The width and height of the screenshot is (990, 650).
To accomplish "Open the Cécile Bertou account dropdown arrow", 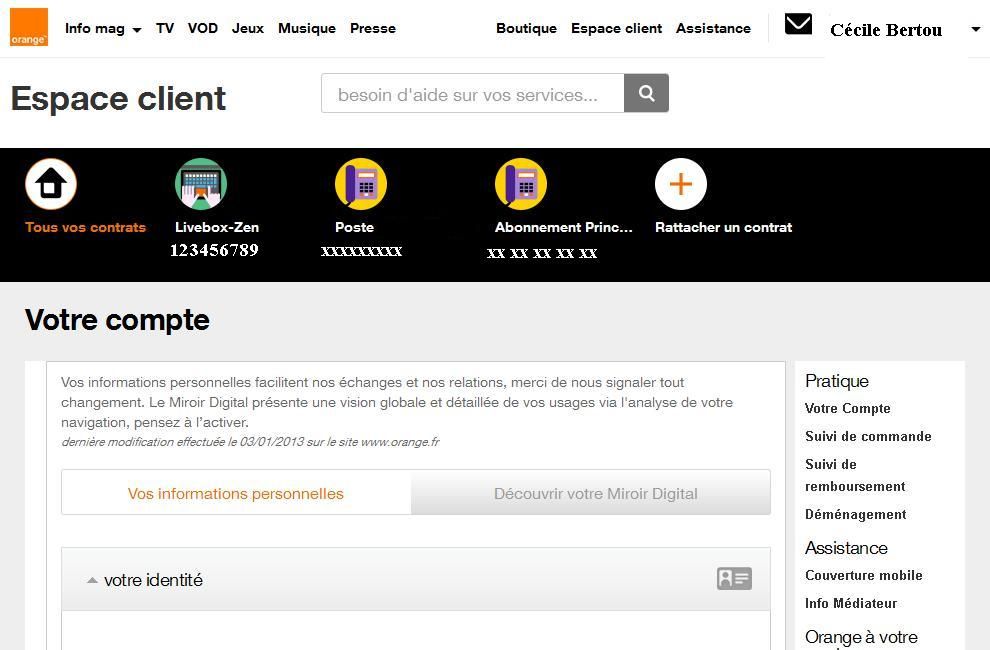I will click(x=976, y=29).
